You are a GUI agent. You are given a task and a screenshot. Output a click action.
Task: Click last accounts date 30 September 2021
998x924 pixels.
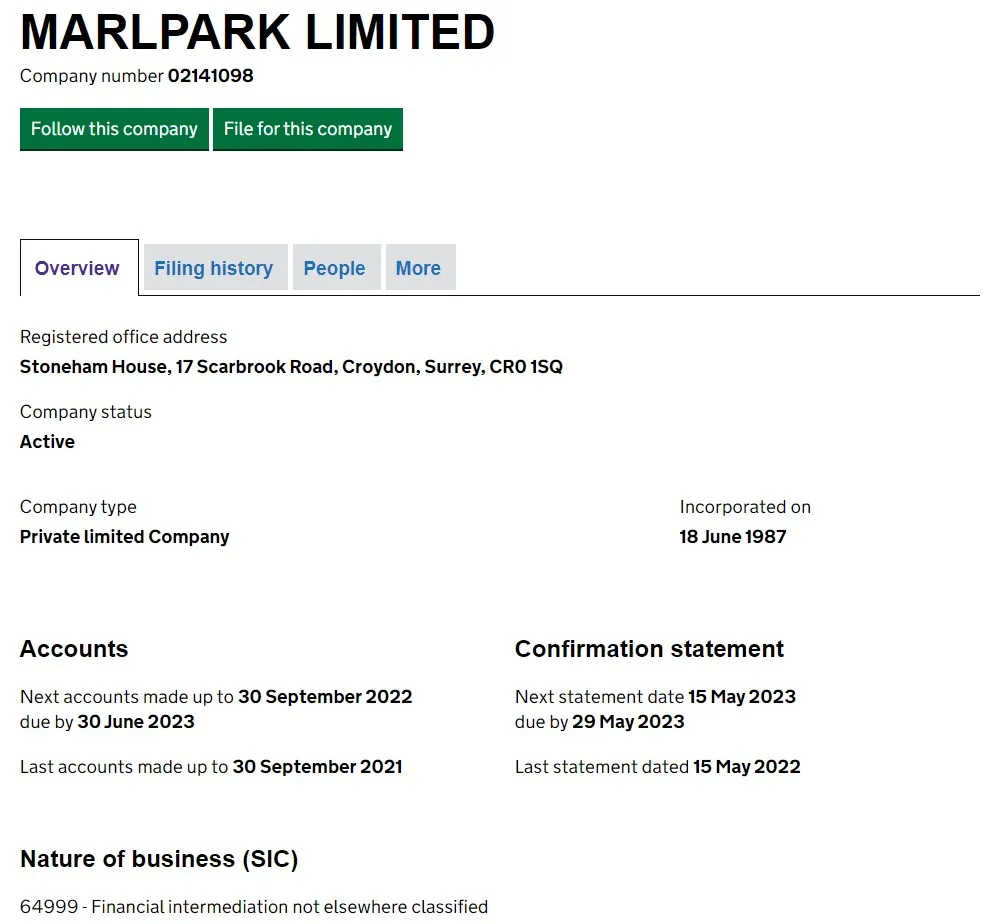317,767
